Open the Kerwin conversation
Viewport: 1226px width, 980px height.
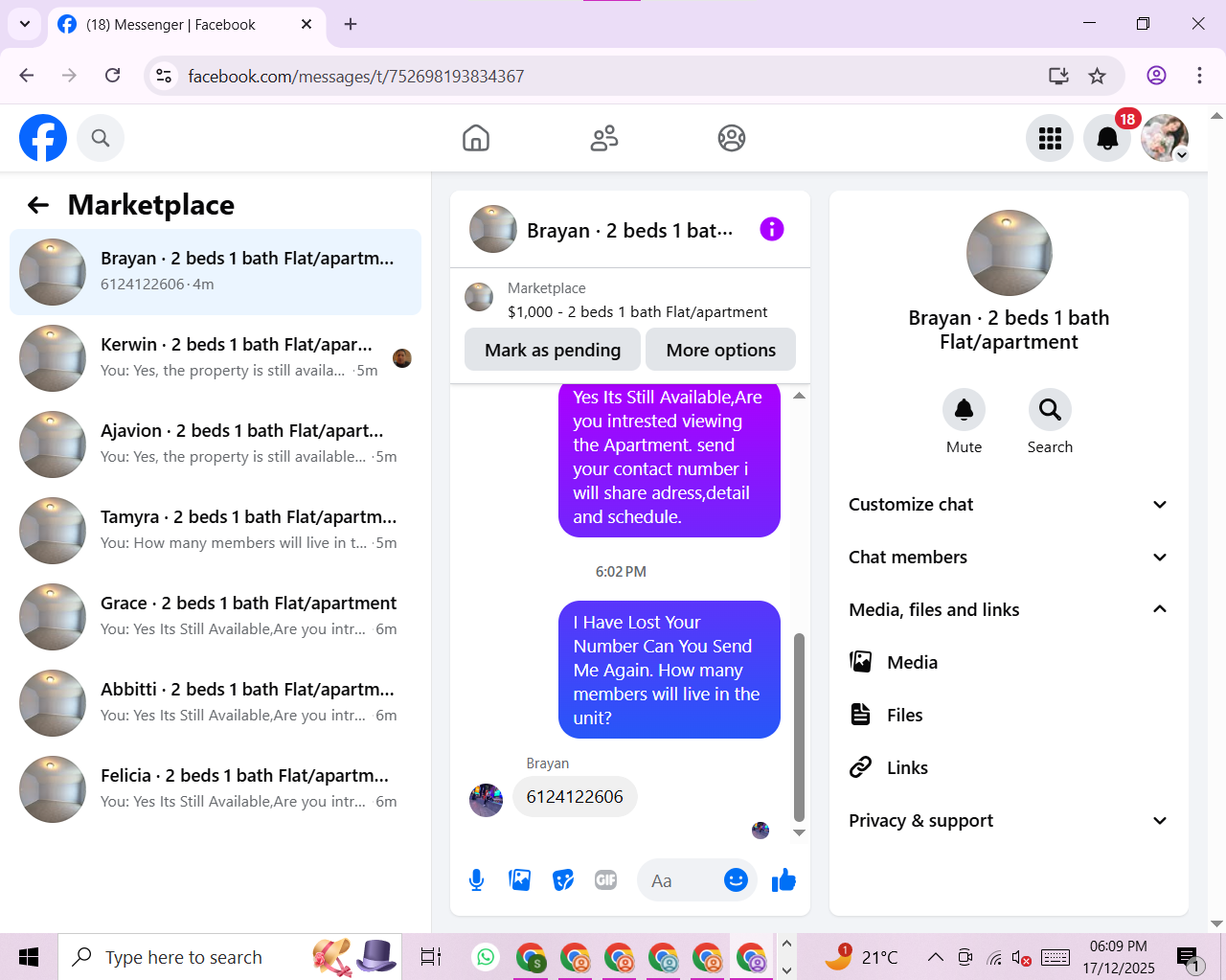click(x=216, y=358)
